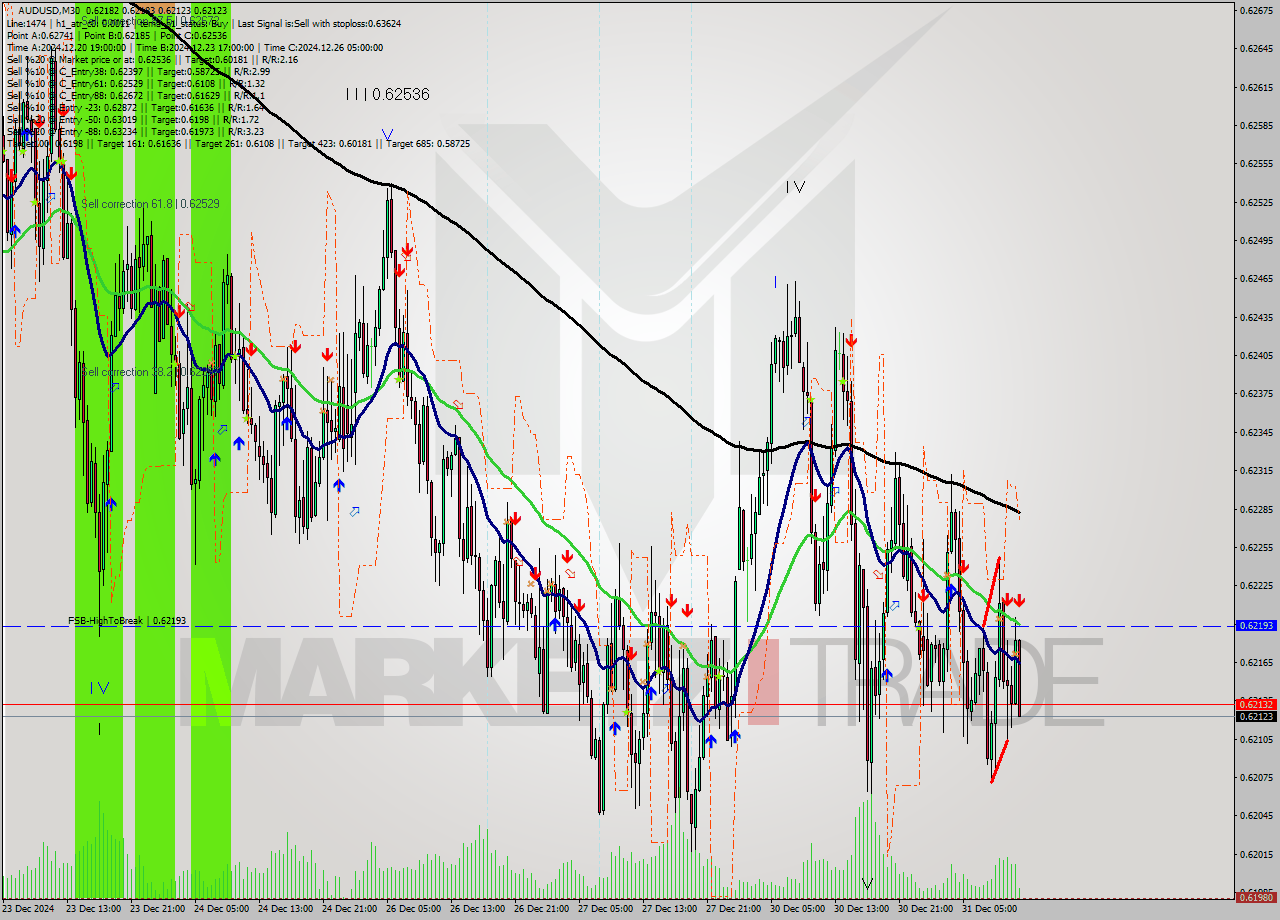The height and width of the screenshot is (920, 1280).
Task: Click the 0.62645 price axis label
Action: 1256,48
